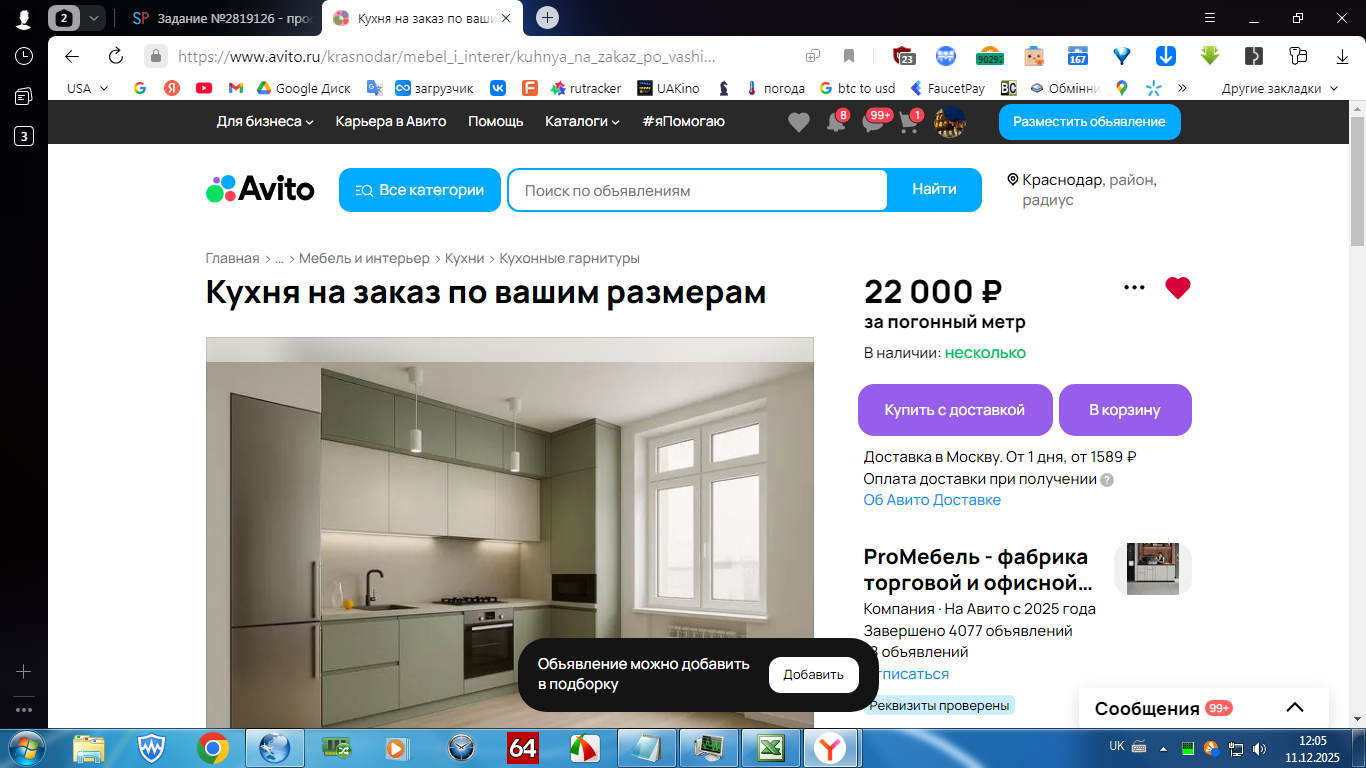Screen dimensions: 1366x768
Task: Click the delivery payment help question icon
Action: pos(1107,479)
